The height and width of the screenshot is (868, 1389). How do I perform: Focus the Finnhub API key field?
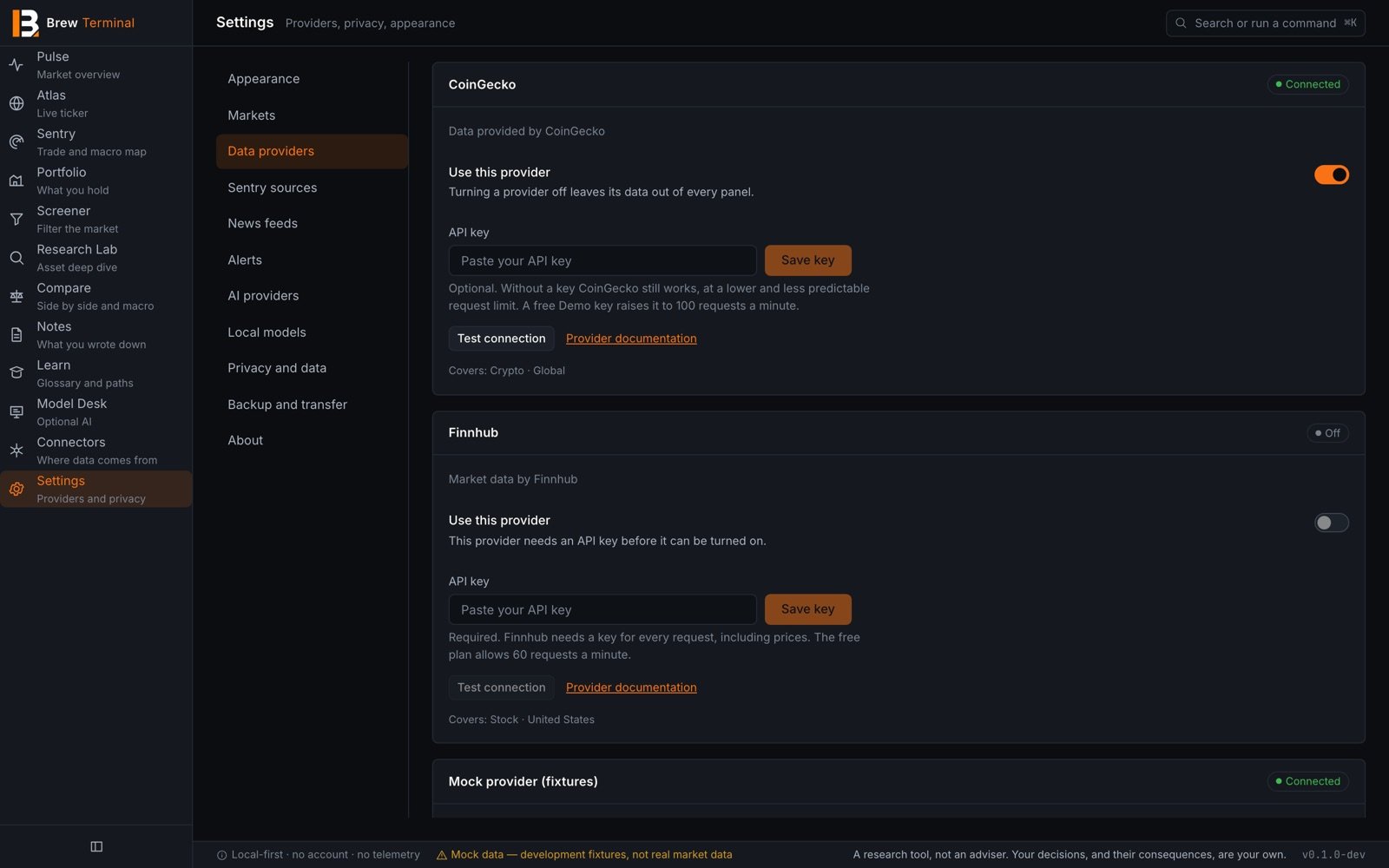pos(602,609)
